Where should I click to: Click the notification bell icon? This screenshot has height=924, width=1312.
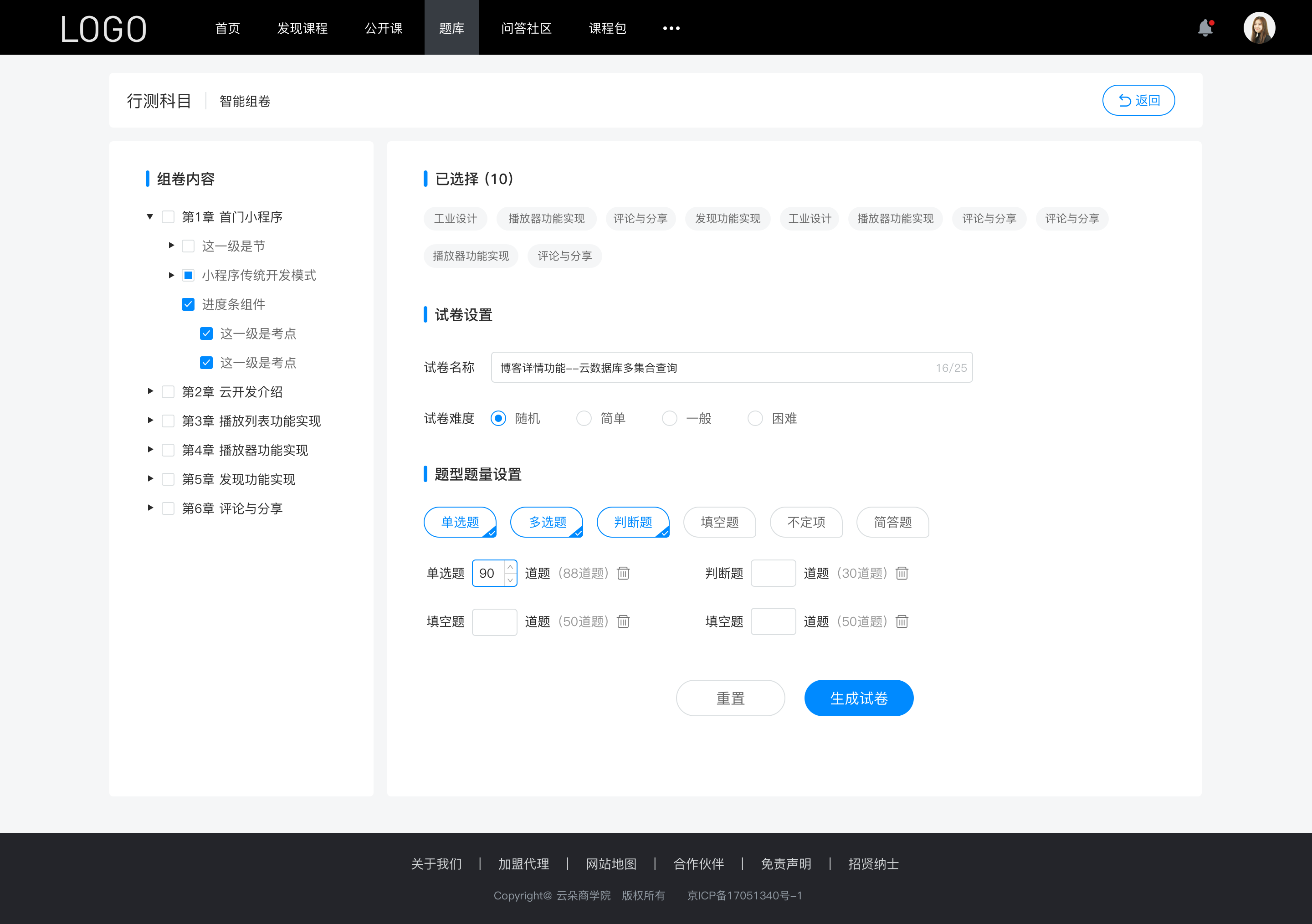pos(1207,27)
